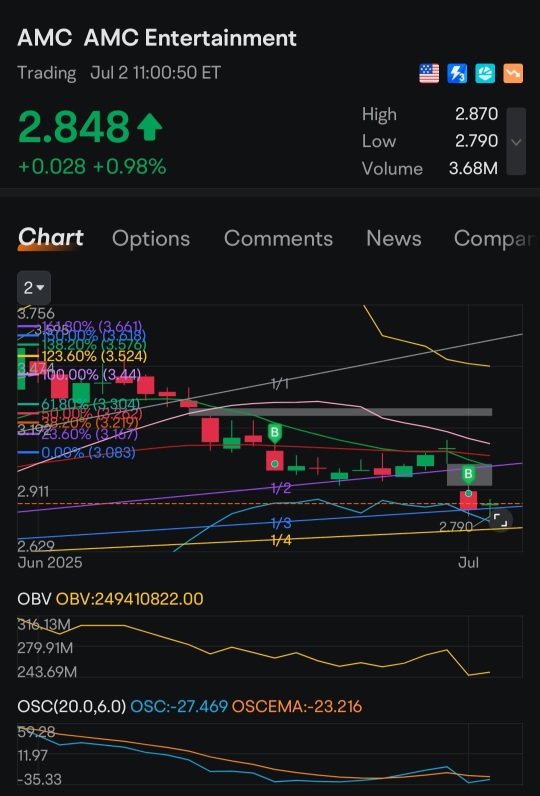Tap the 243.69M OBV axis label
This screenshot has width=540, height=796.
coord(47,672)
